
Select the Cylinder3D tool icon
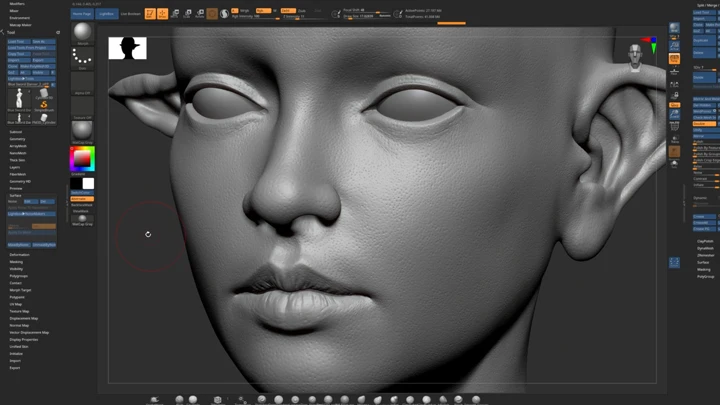pos(44,93)
